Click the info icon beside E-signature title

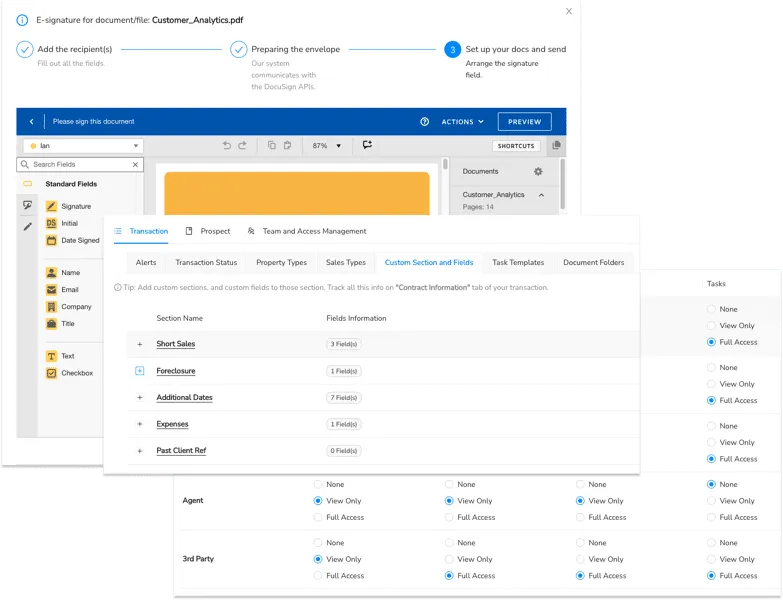[22, 20]
